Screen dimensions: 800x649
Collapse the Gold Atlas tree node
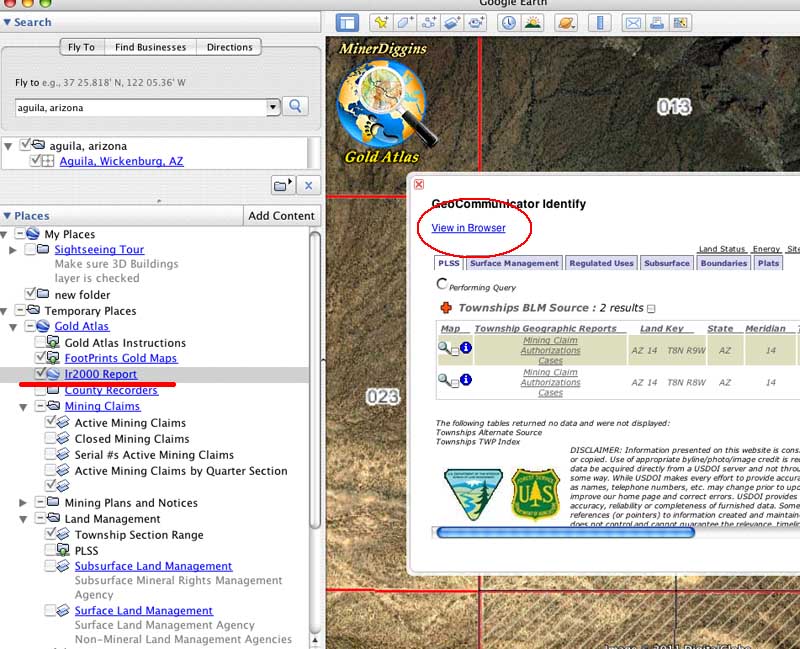pos(13,327)
